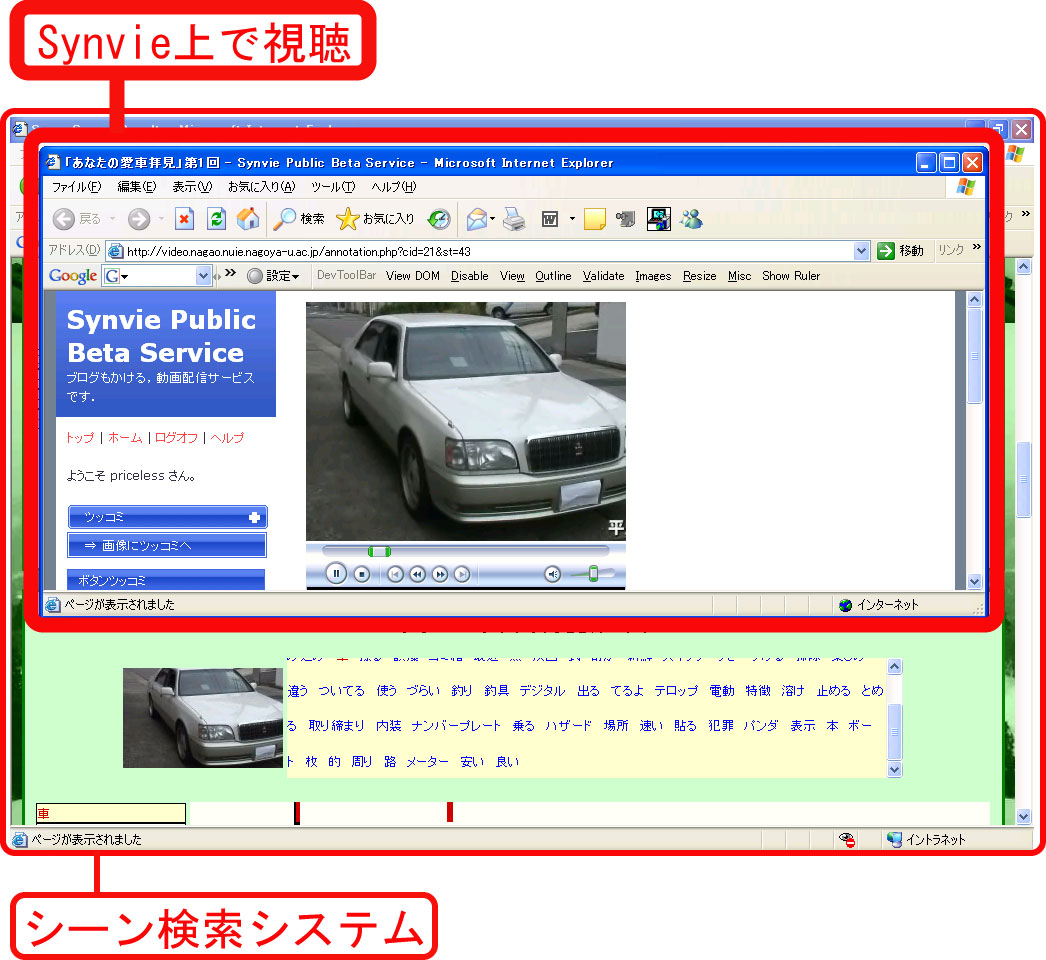Follow the ホーム link

pyautogui.click(x=125, y=438)
